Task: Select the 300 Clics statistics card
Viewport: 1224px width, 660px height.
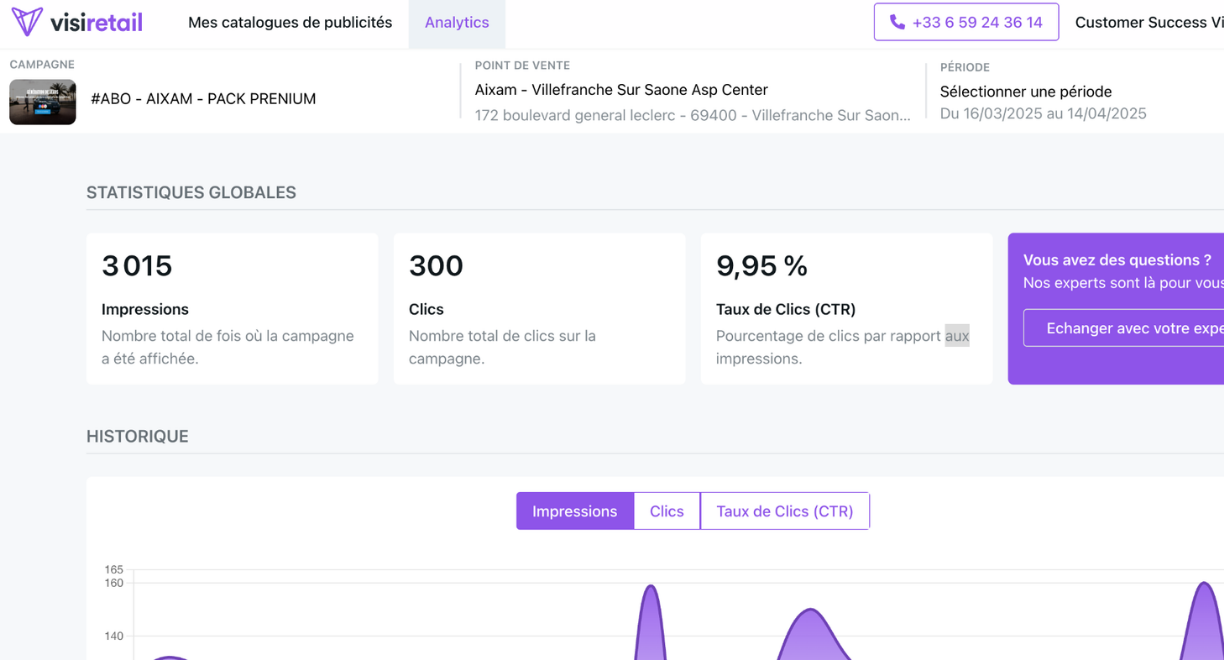Action: coord(540,307)
